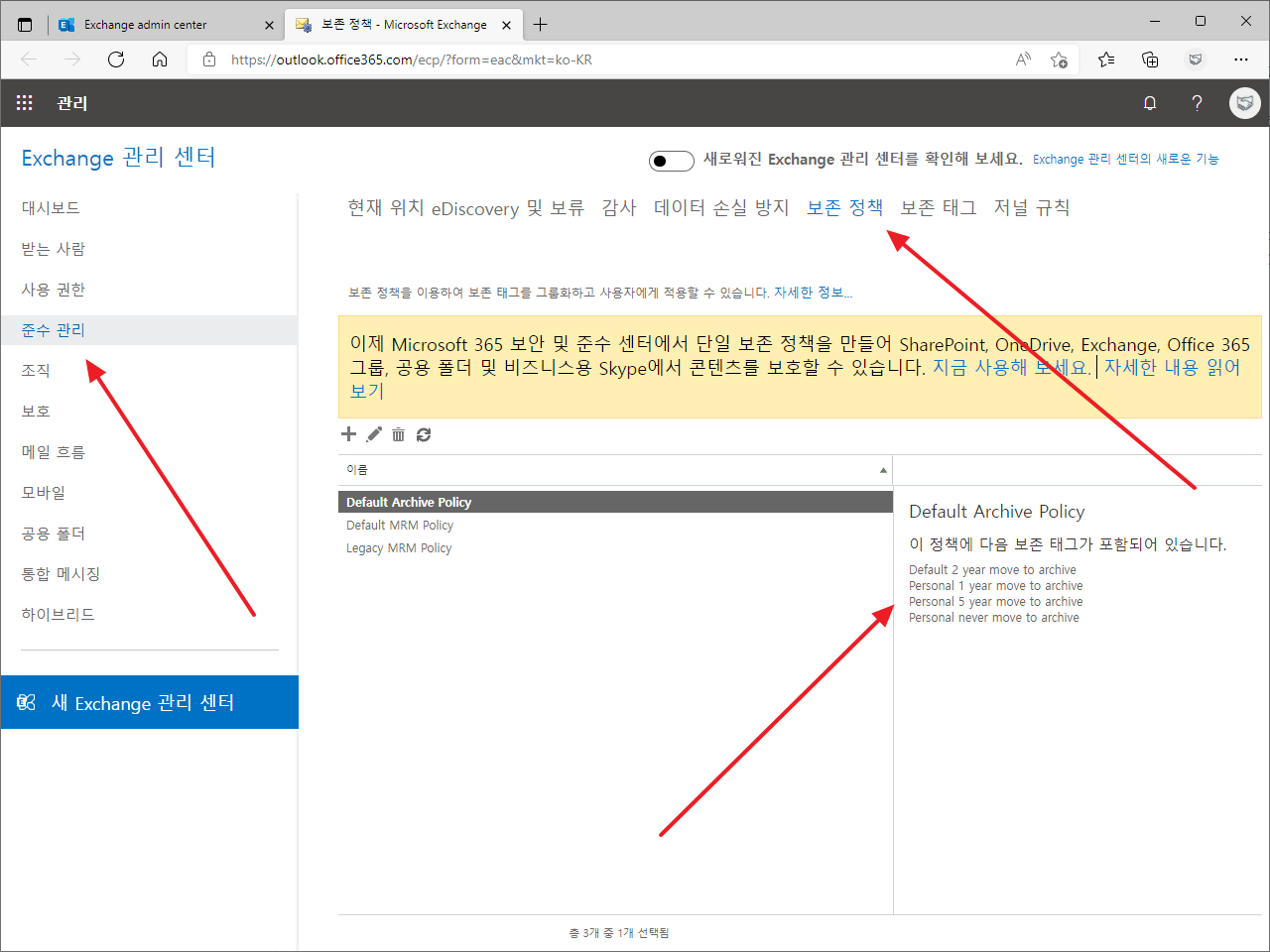Open the app launcher waffle icon
1270x952 pixels.
tap(25, 103)
